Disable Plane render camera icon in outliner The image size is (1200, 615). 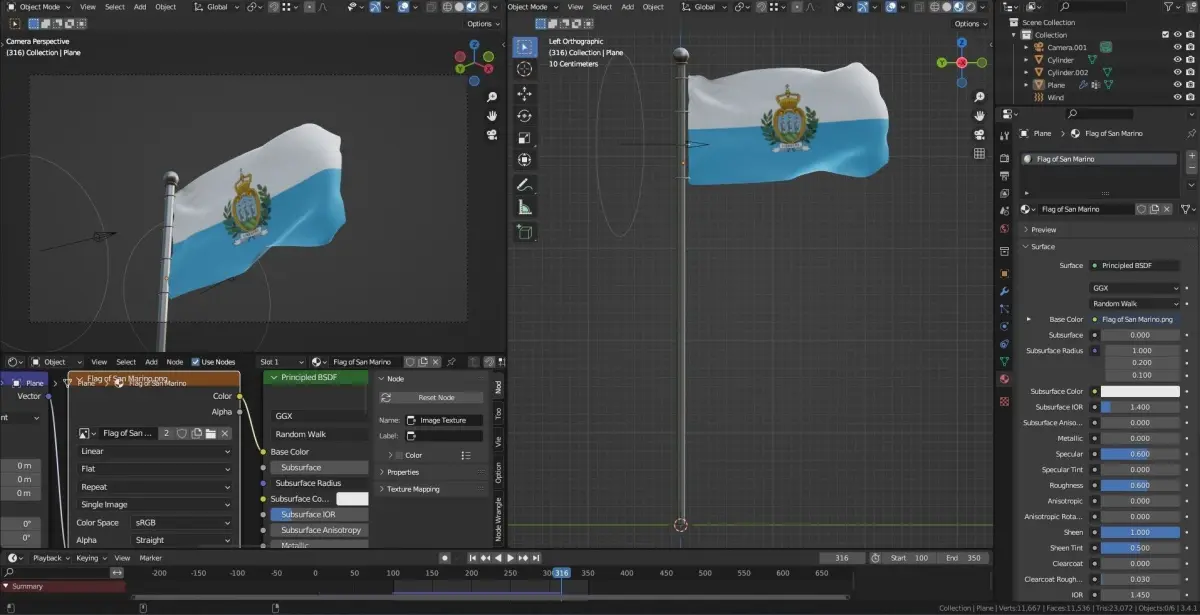[1189, 85]
